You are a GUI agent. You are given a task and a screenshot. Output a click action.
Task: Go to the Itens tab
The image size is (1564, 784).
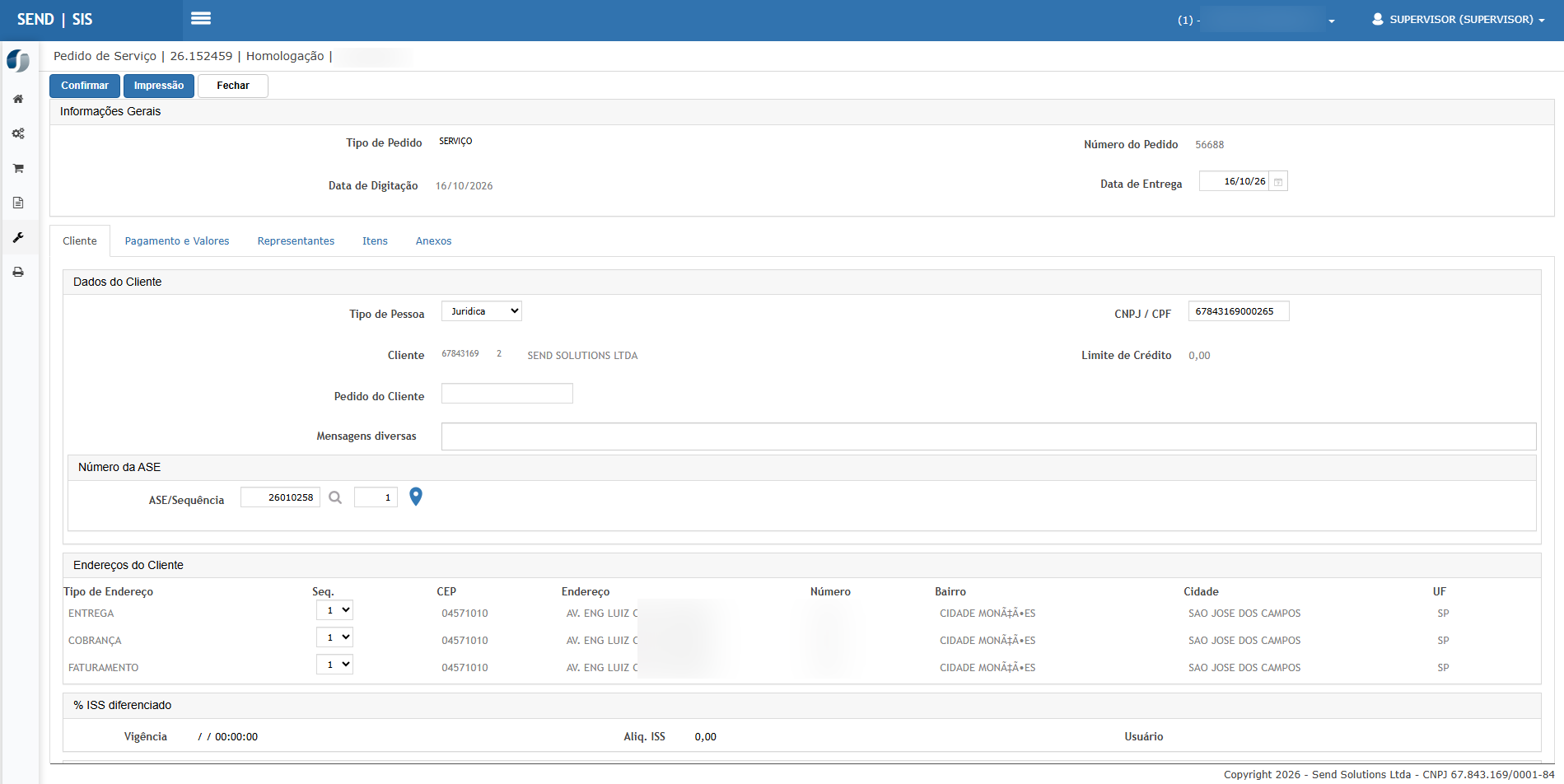tap(375, 241)
